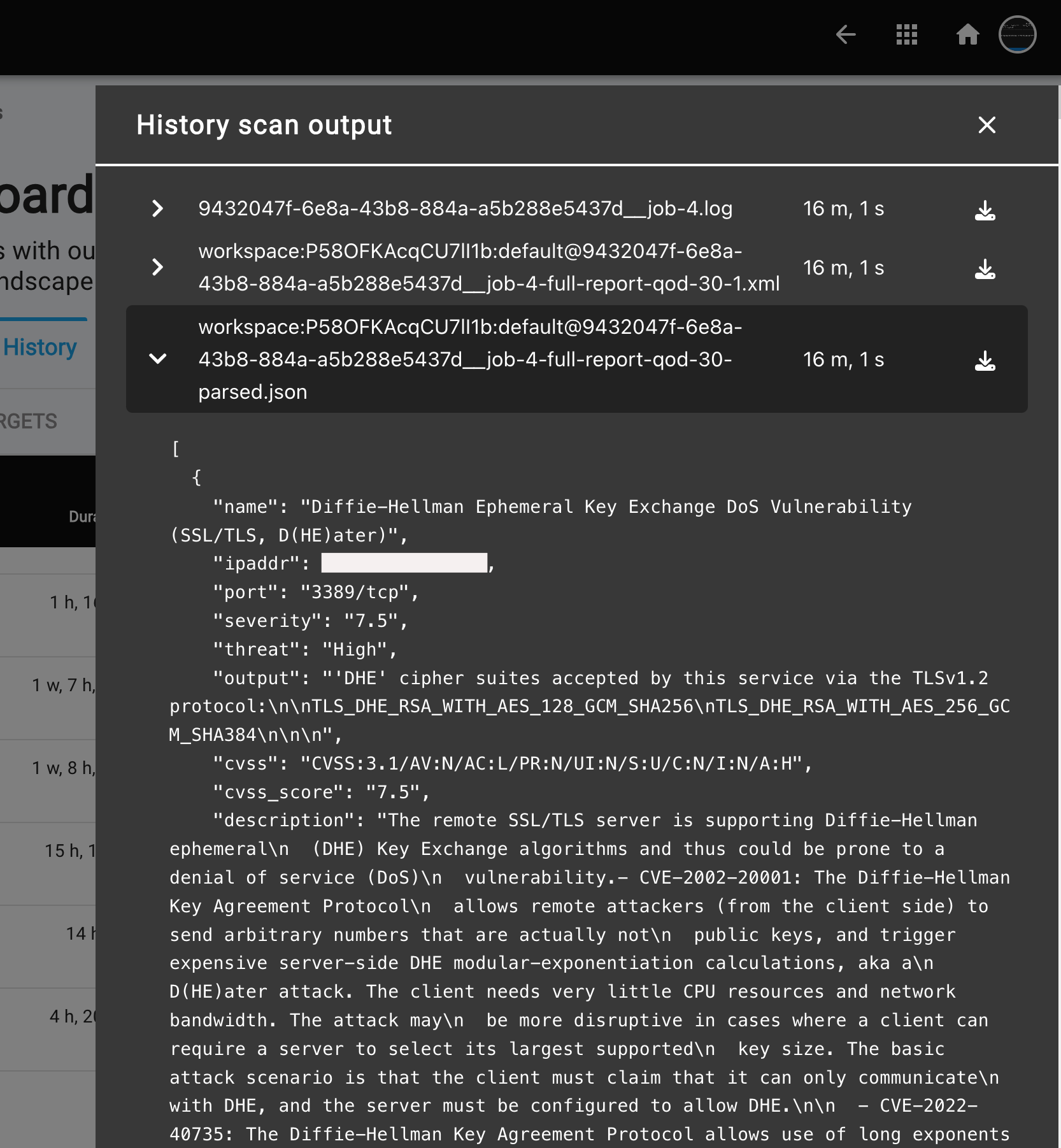Navigate home using the home icon
The height and width of the screenshot is (1148, 1061).
click(967, 35)
